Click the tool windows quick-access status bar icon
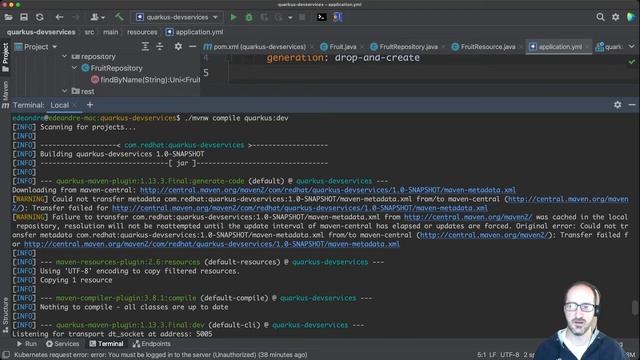640x360 pixels. (x=6, y=355)
